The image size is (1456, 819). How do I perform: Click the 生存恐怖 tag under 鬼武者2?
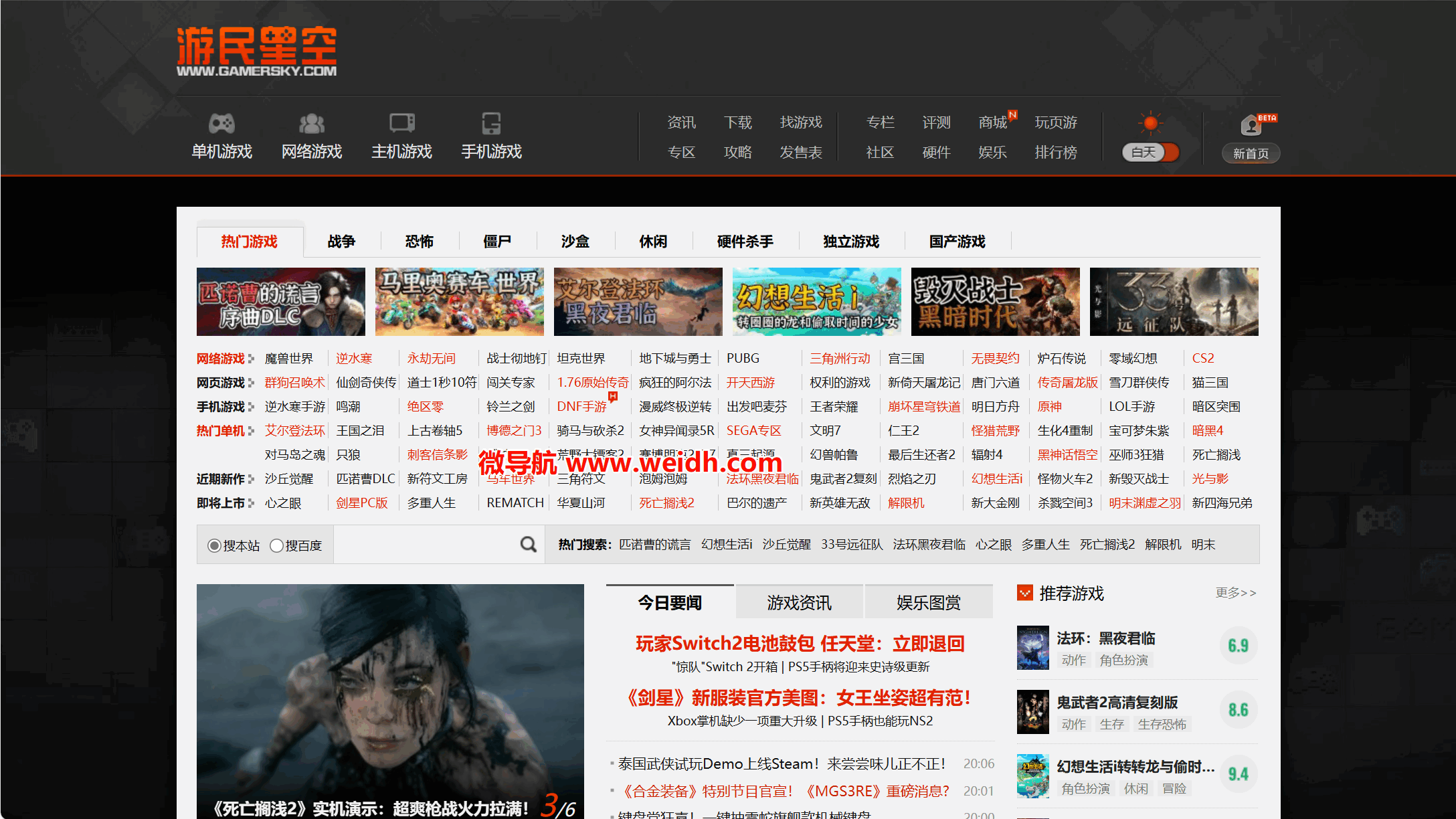click(1162, 725)
